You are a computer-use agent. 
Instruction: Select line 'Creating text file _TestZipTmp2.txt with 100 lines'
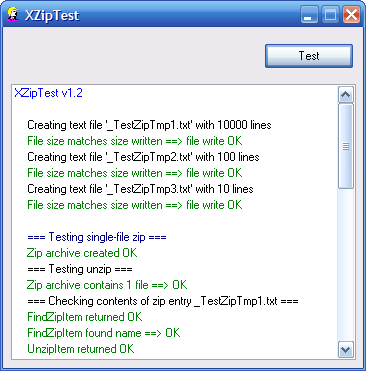[x=143, y=157]
